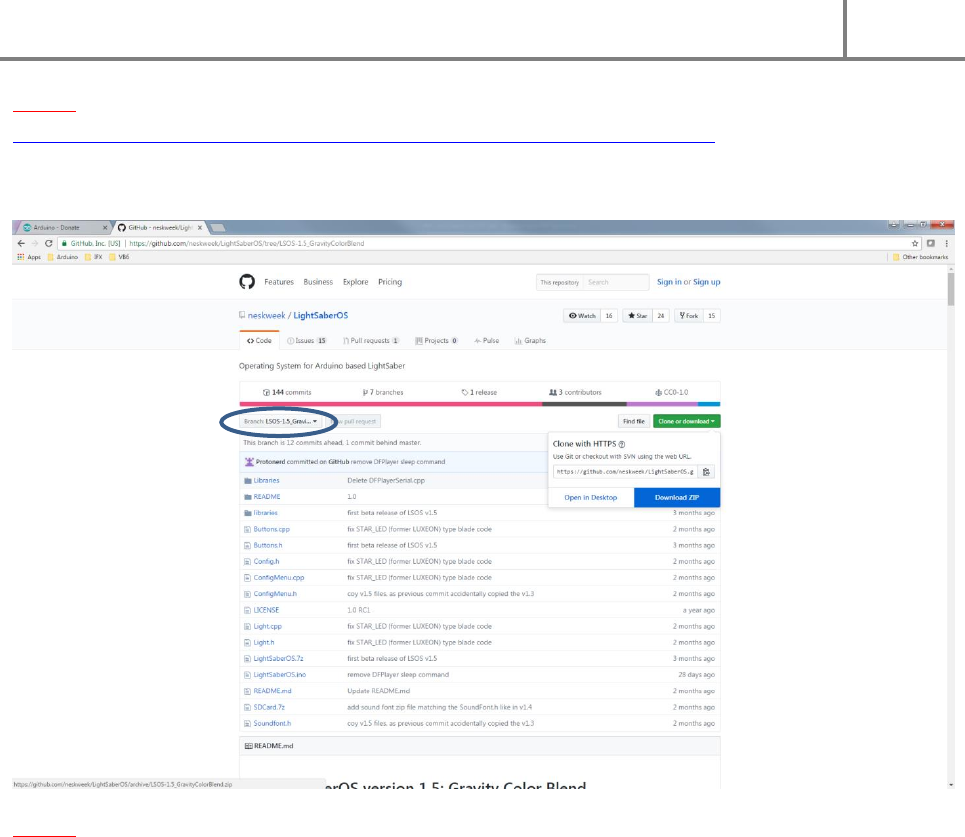The image size is (965, 837).
Task: Click the GitHub repository search field
Action: [615, 282]
